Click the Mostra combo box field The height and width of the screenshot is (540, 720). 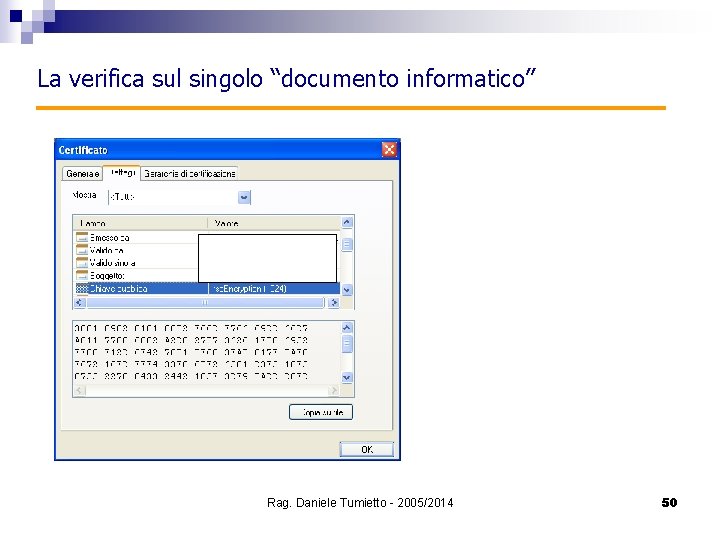[179, 197]
